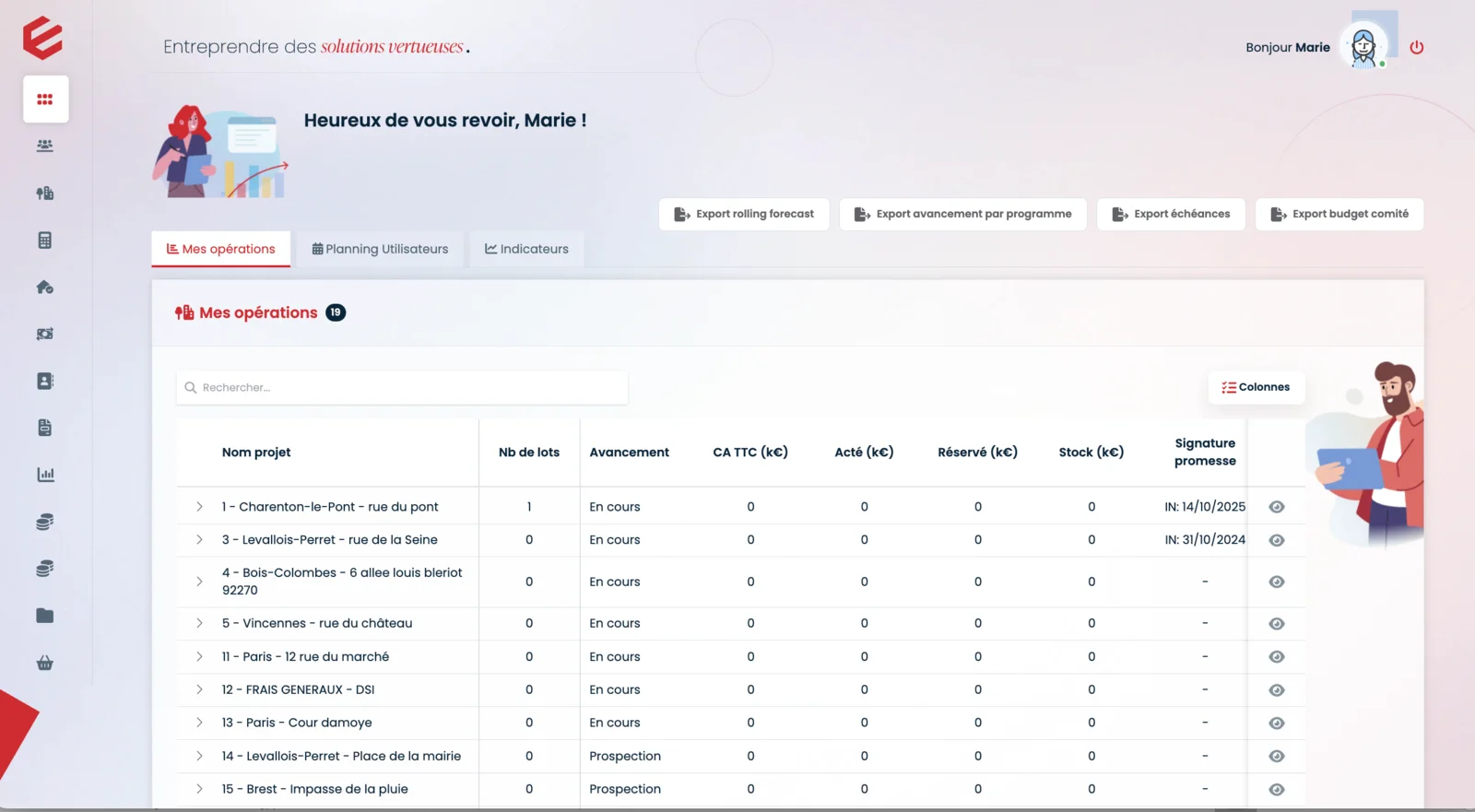This screenshot has width=1475, height=812.
Task: Expand the 12 - FRAIS GENERAUX - DSI row
Action: (199, 689)
